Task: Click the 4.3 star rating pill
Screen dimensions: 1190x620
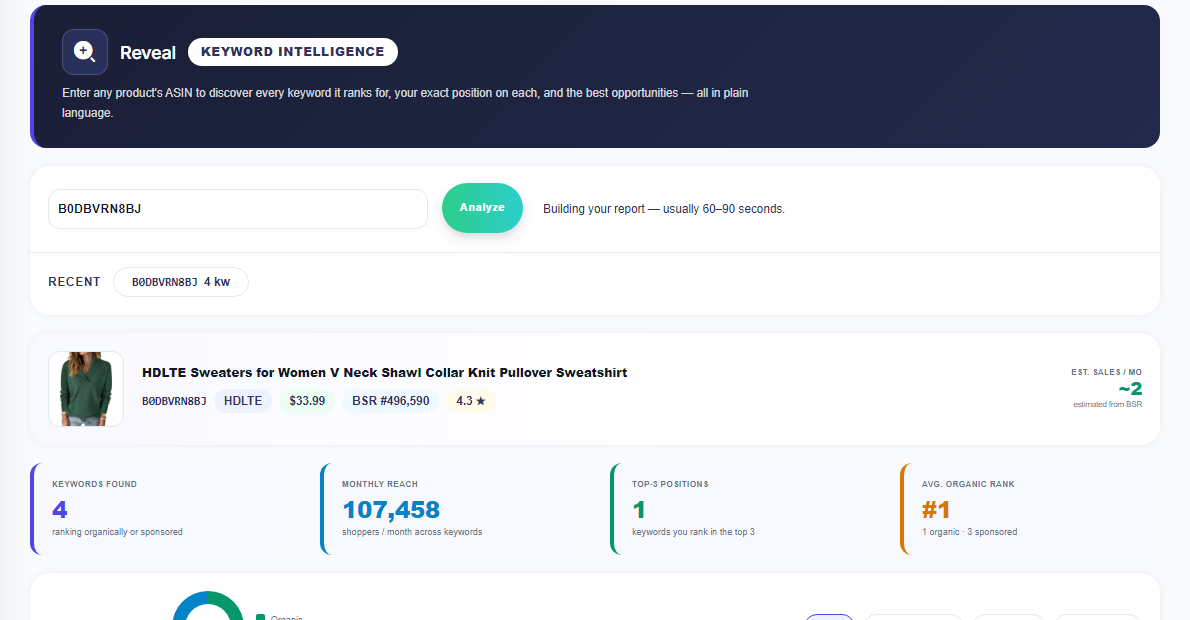Action: click(x=471, y=401)
